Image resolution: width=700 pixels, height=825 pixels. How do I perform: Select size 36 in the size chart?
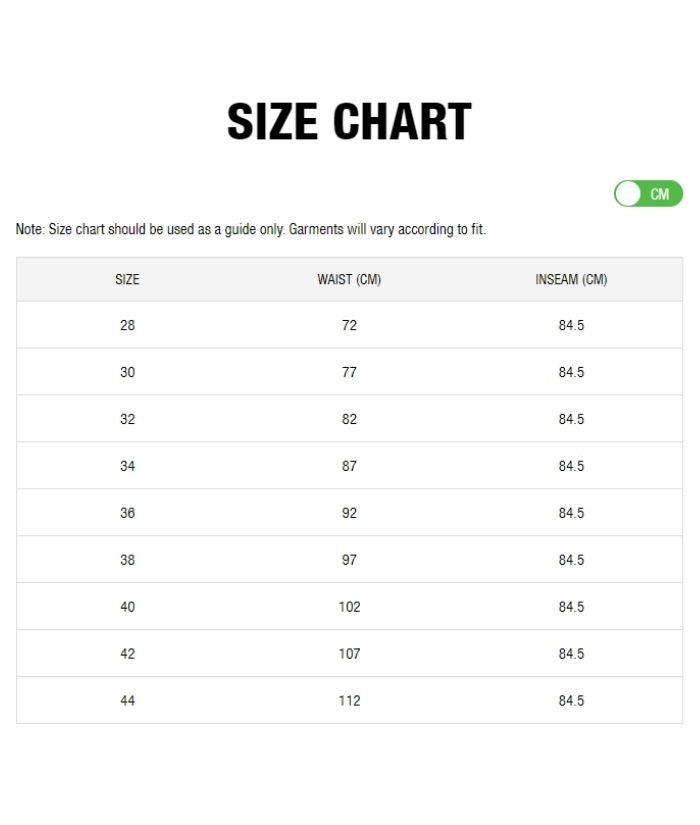coord(127,513)
